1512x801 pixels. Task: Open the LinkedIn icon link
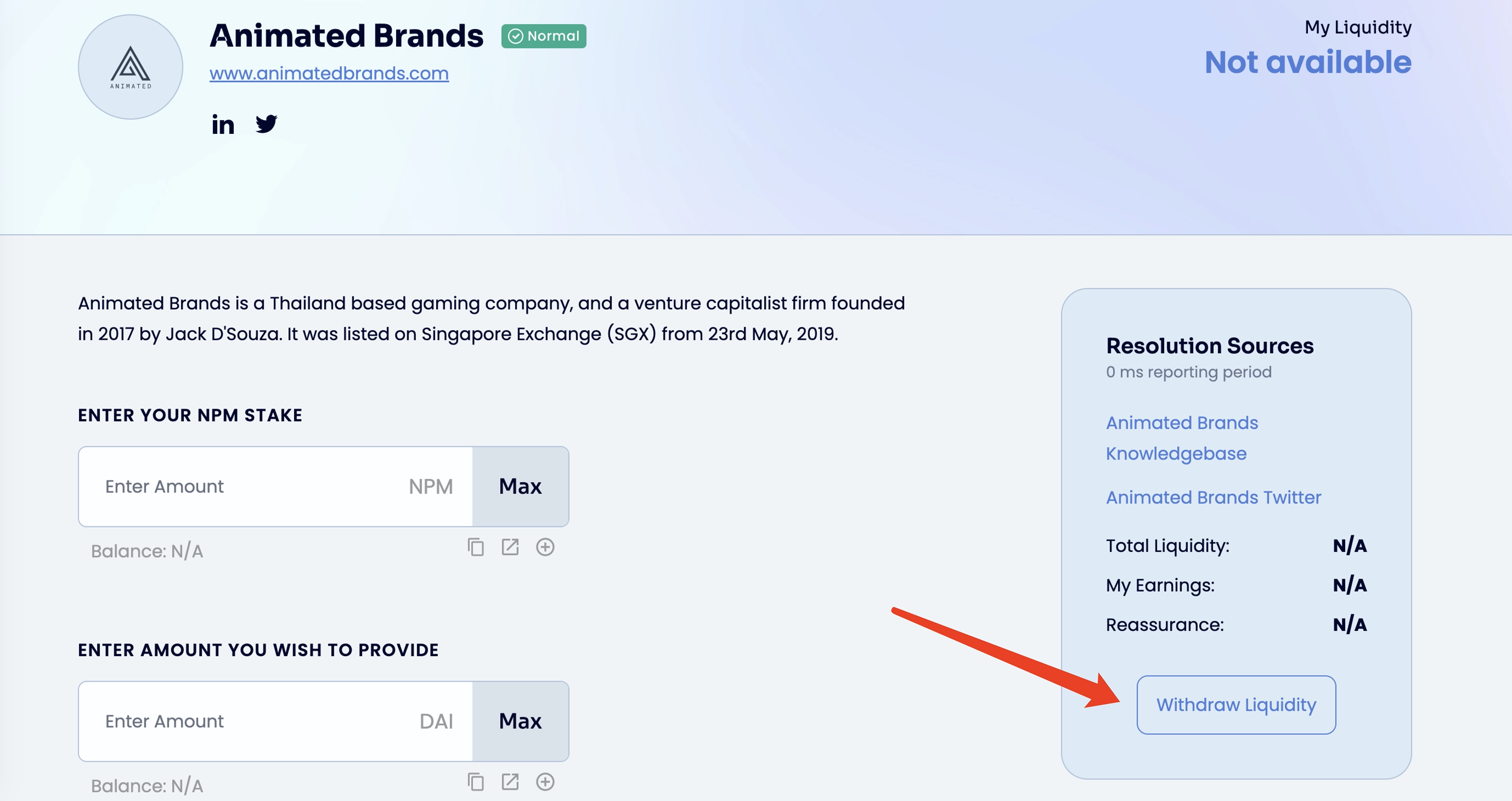[223, 125]
